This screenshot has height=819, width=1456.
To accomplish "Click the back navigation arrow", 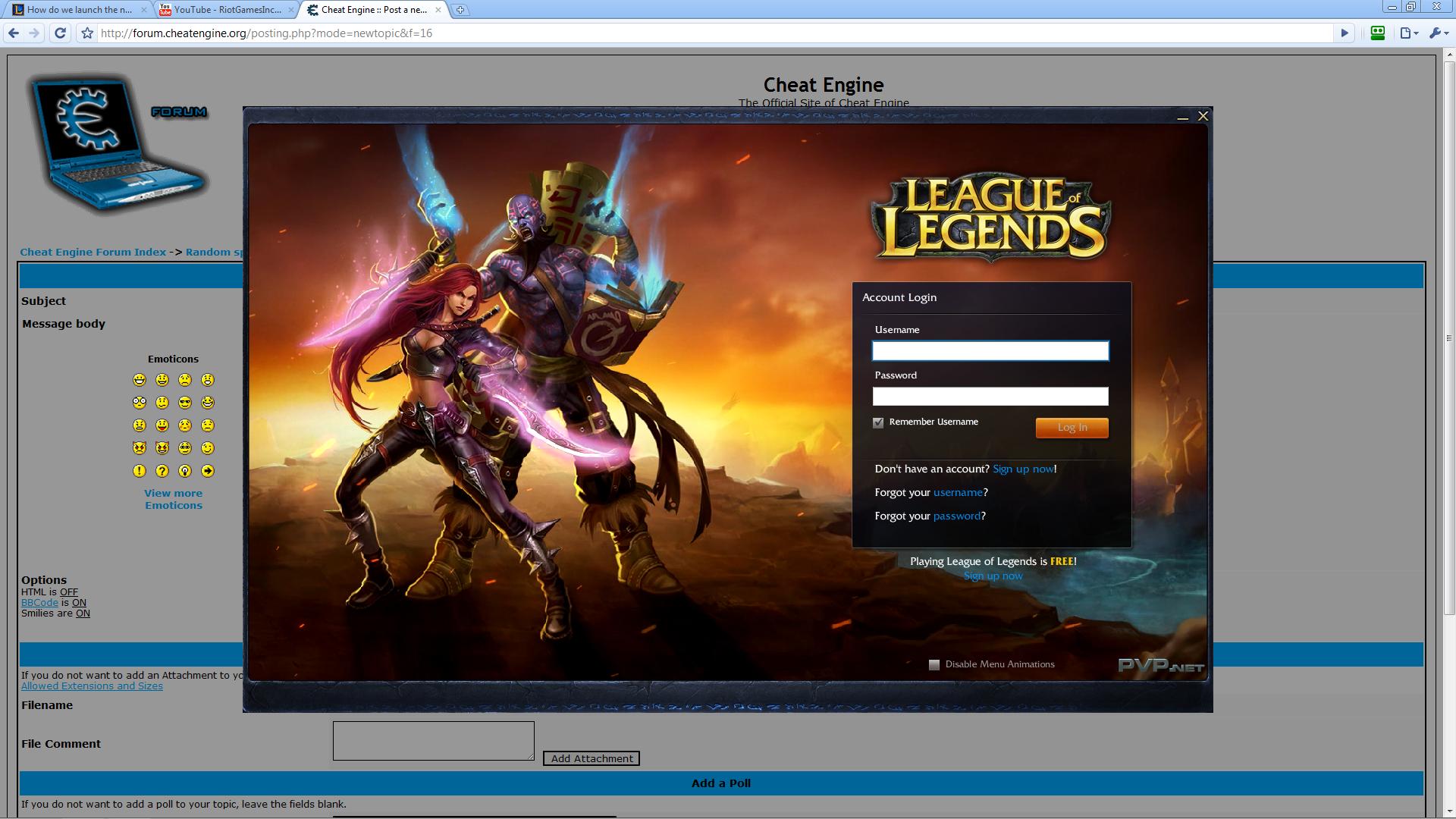I will (x=14, y=33).
